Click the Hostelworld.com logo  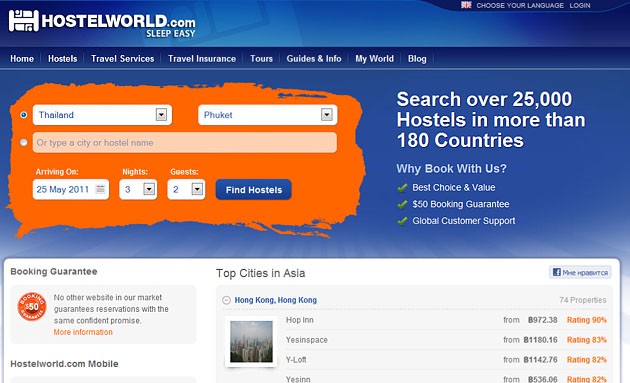tap(102, 23)
